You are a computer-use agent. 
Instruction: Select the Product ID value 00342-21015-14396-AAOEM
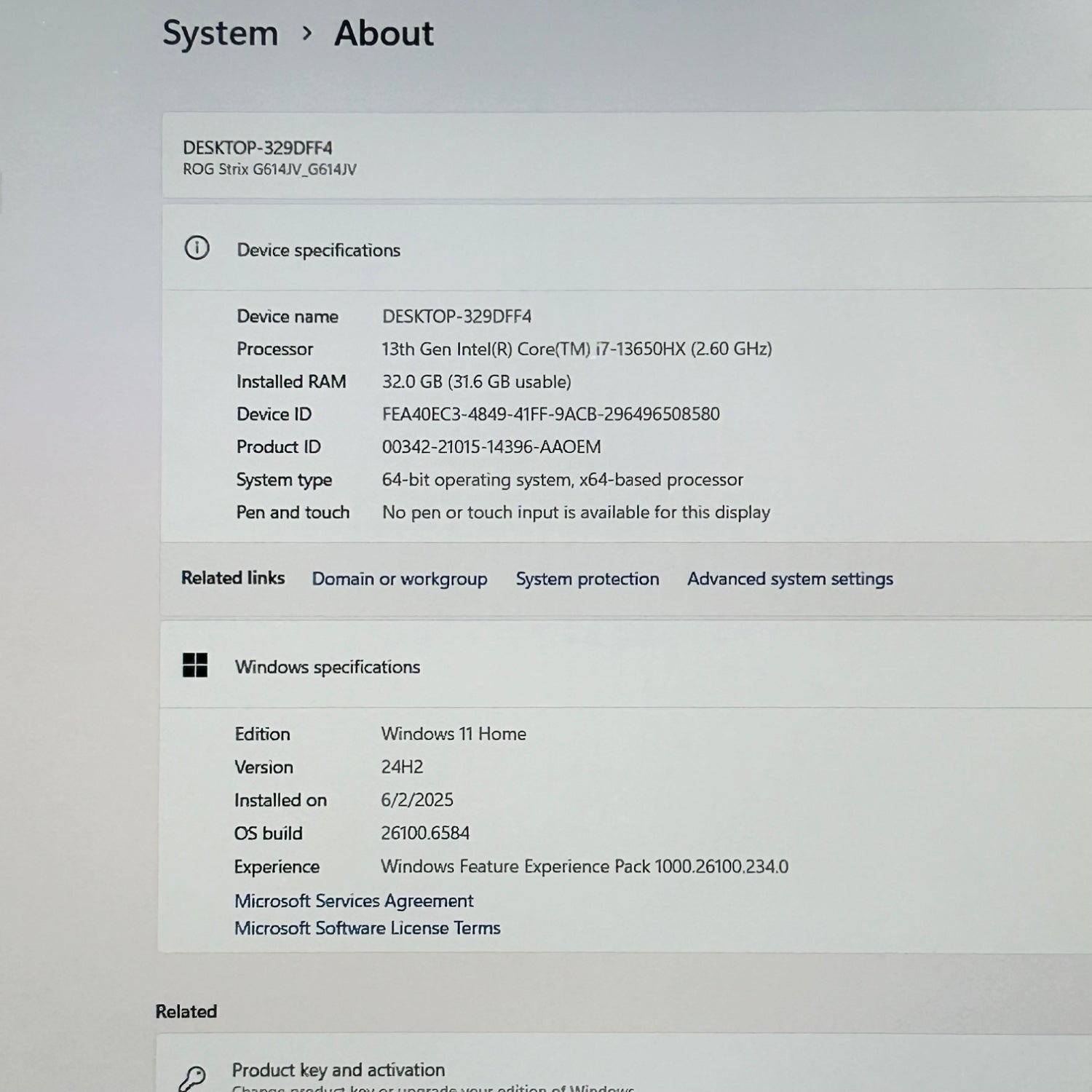click(491, 447)
